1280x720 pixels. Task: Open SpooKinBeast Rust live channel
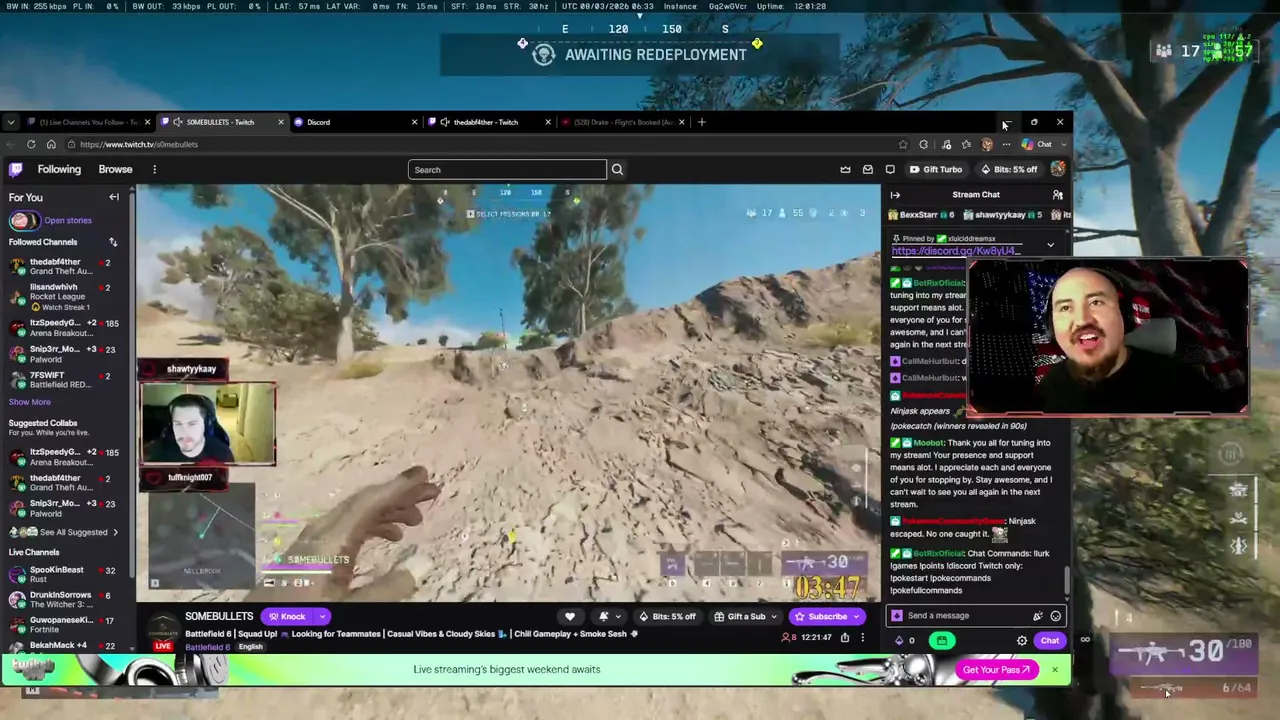(64, 574)
